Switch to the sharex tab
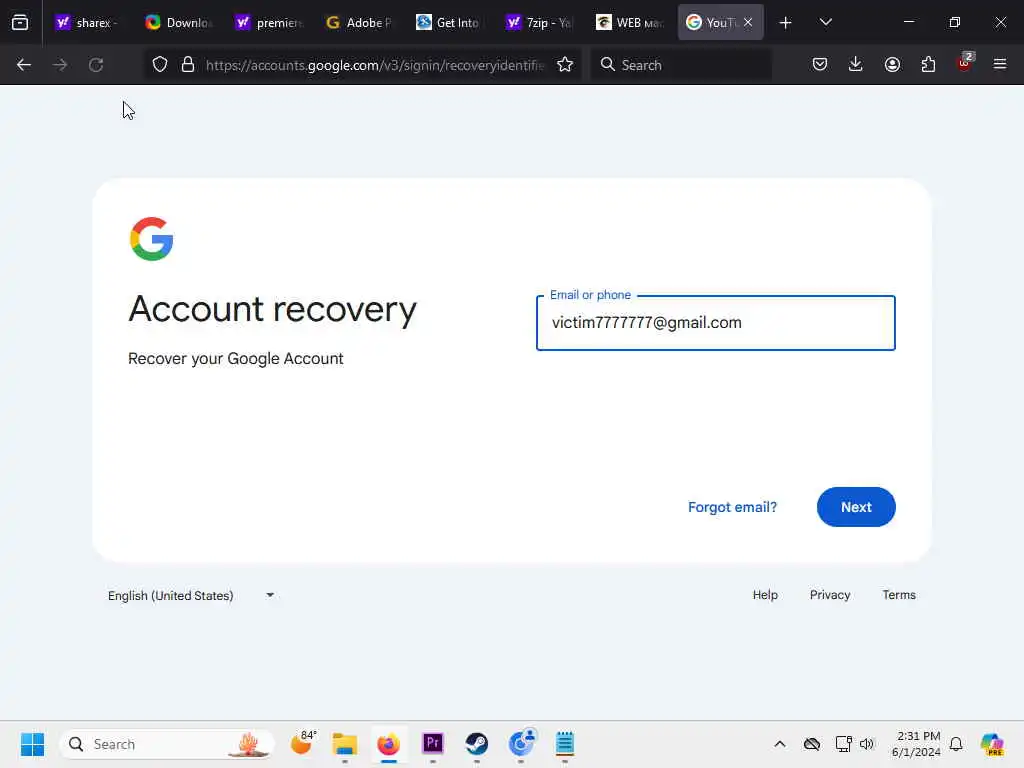Image resolution: width=1024 pixels, height=768 pixels. 88,23
